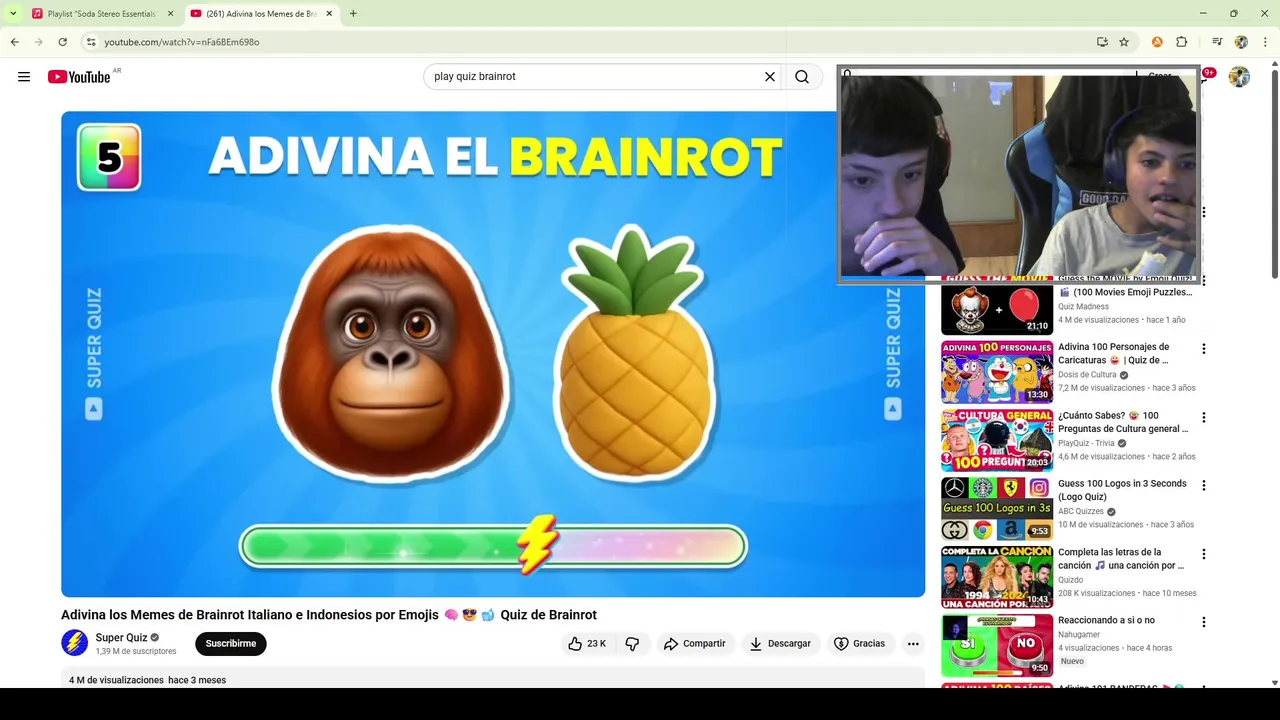Open the Adivina 100 Personajes de Caricaturas title
Image resolution: width=1280 pixels, height=720 pixels.
[1114, 353]
